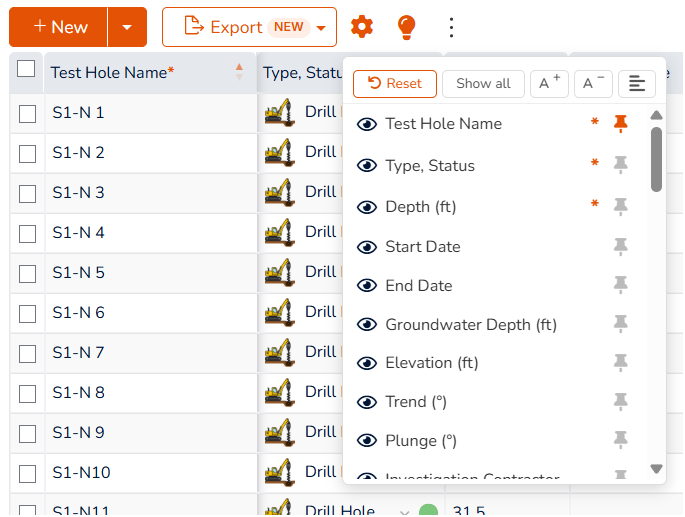Hide the Type, Status column via eye
Screen dimensions: 685x517
pyautogui.click(x=367, y=166)
